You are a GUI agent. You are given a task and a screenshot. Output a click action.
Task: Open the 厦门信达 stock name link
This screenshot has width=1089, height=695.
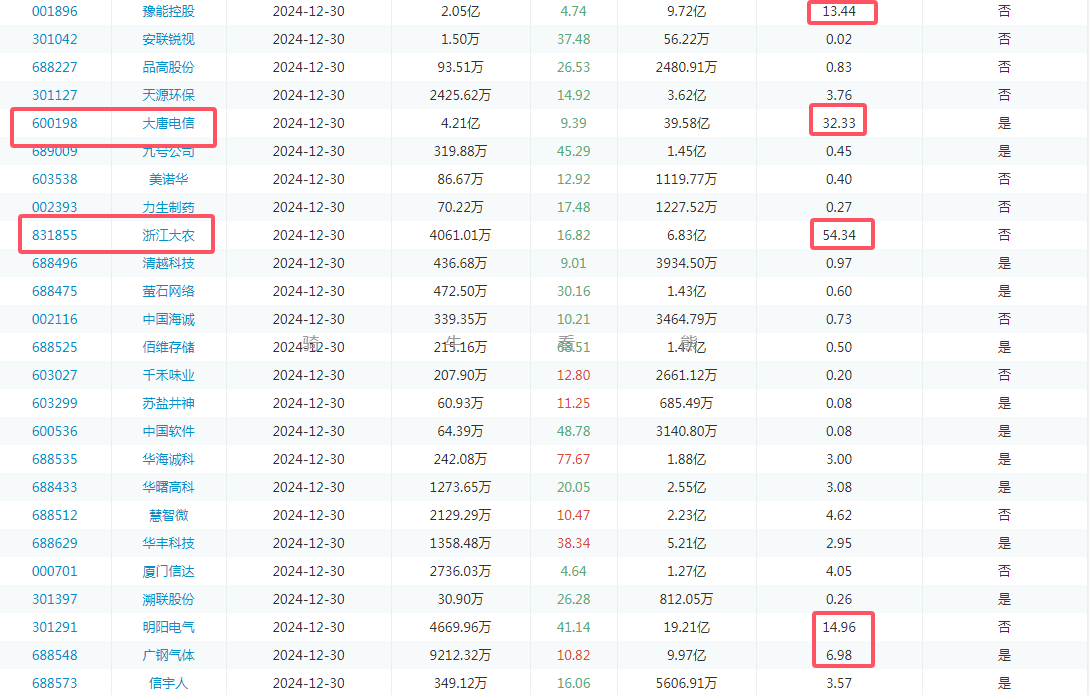click(x=168, y=571)
